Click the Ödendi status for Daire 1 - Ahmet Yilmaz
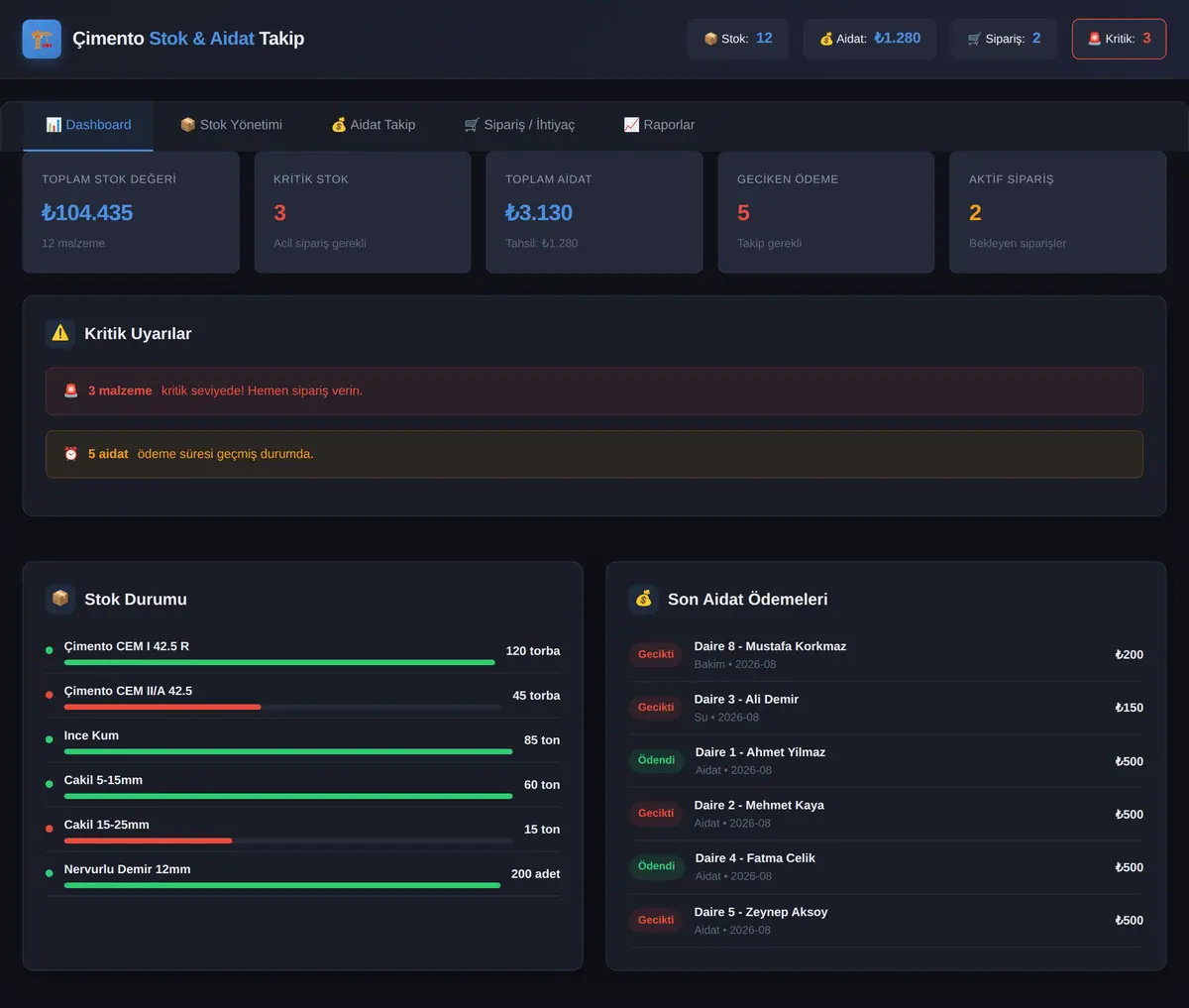The height and width of the screenshot is (1008, 1189). pos(656,760)
